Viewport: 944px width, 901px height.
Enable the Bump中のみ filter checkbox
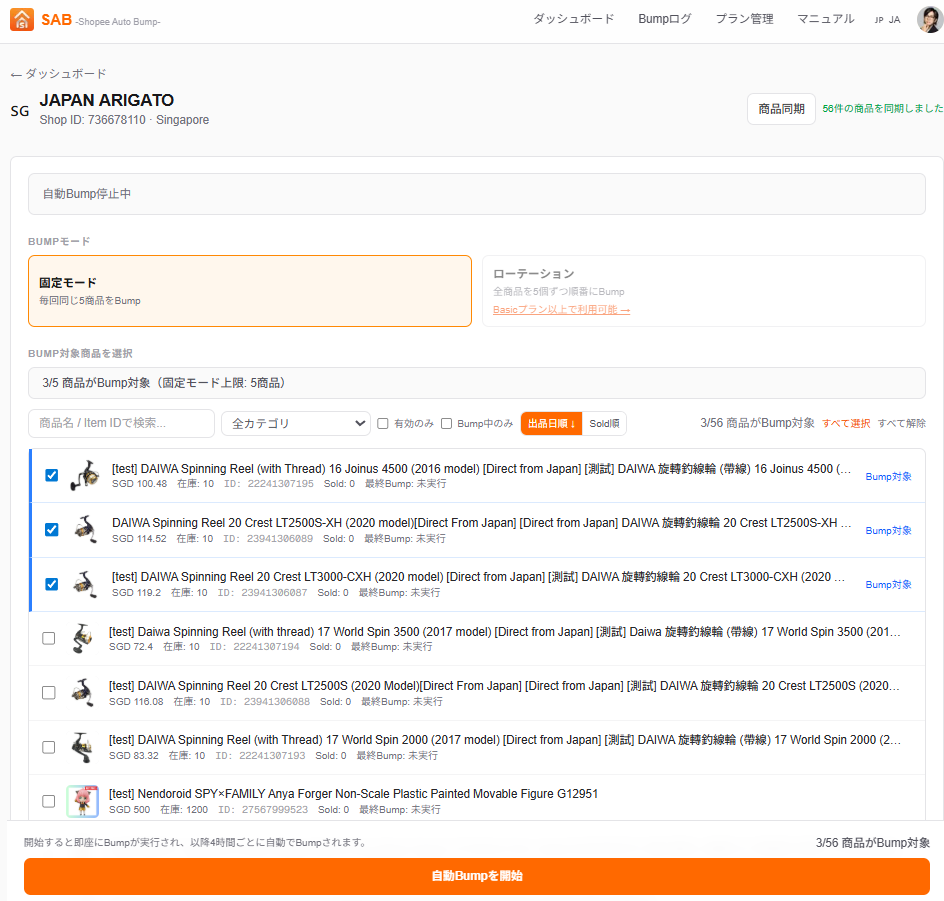tap(447, 424)
